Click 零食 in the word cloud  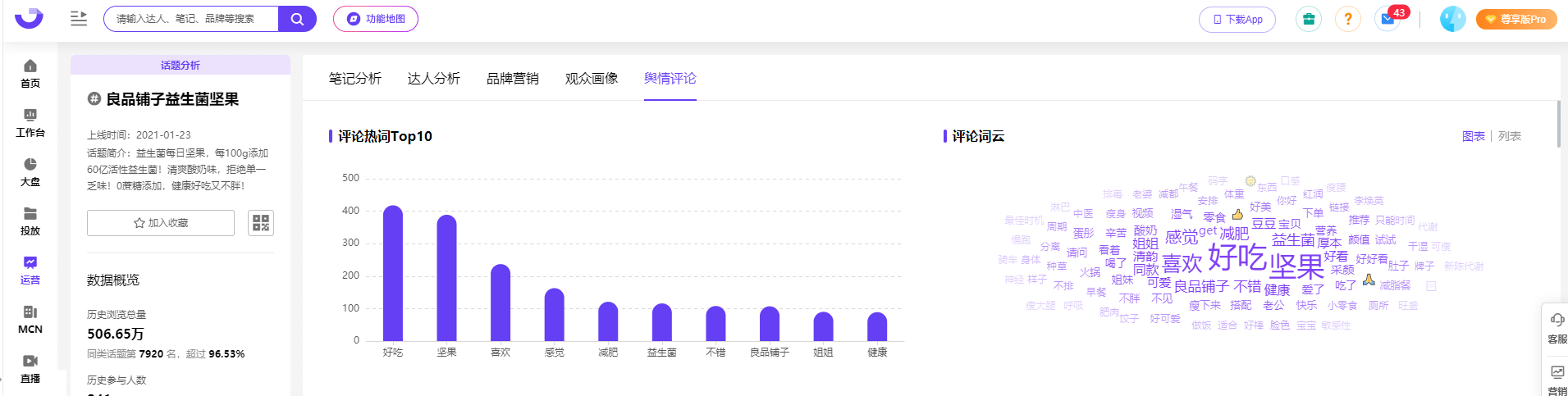pos(1214,217)
